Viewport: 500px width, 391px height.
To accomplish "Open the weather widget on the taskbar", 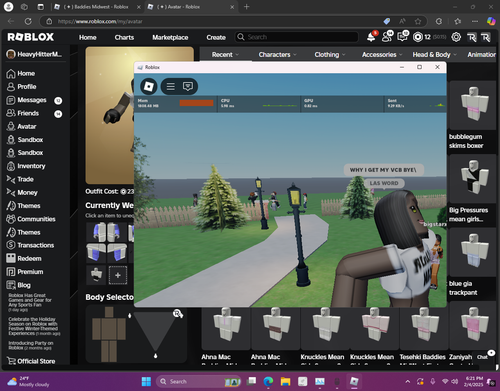I will (x=28, y=381).
